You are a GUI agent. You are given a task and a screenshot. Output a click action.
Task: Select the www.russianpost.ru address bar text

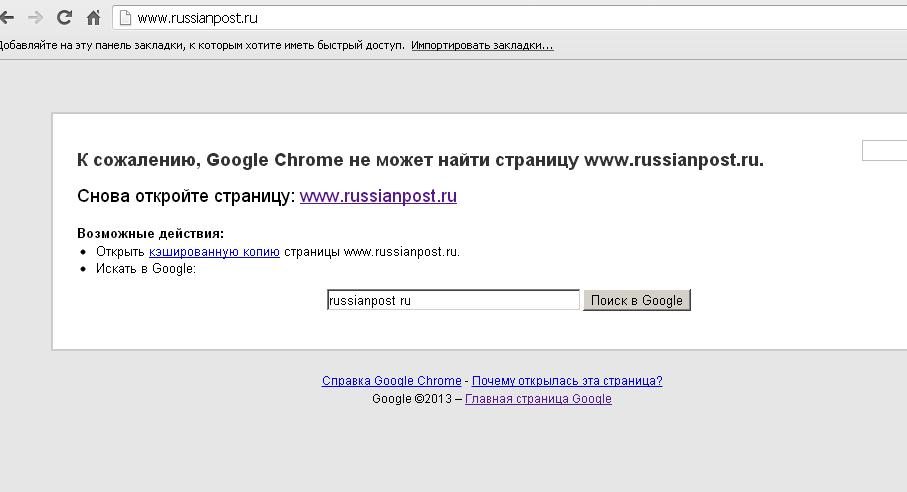[197, 19]
